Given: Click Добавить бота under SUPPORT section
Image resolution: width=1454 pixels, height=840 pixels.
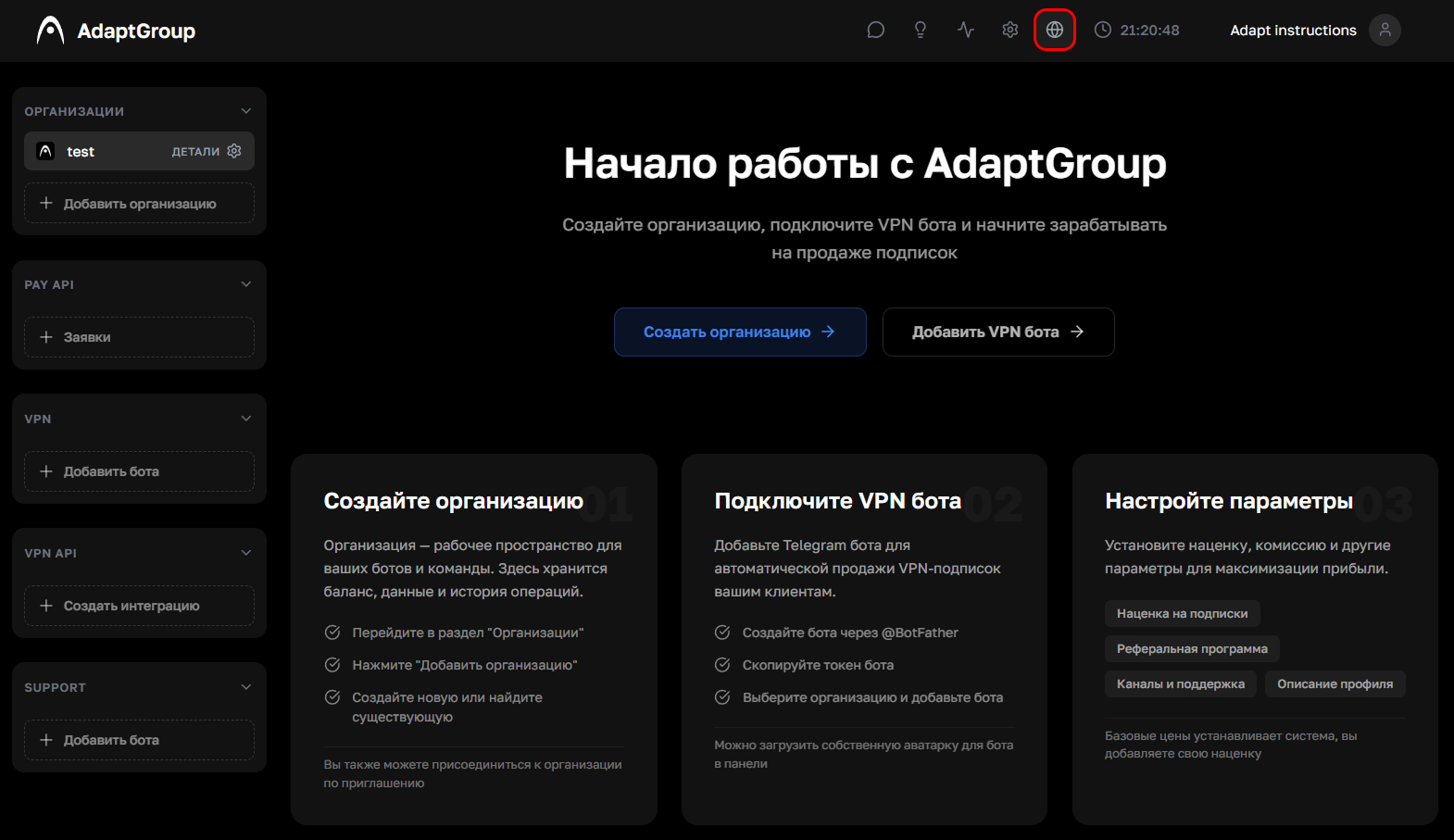Looking at the screenshot, I should [x=139, y=740].
